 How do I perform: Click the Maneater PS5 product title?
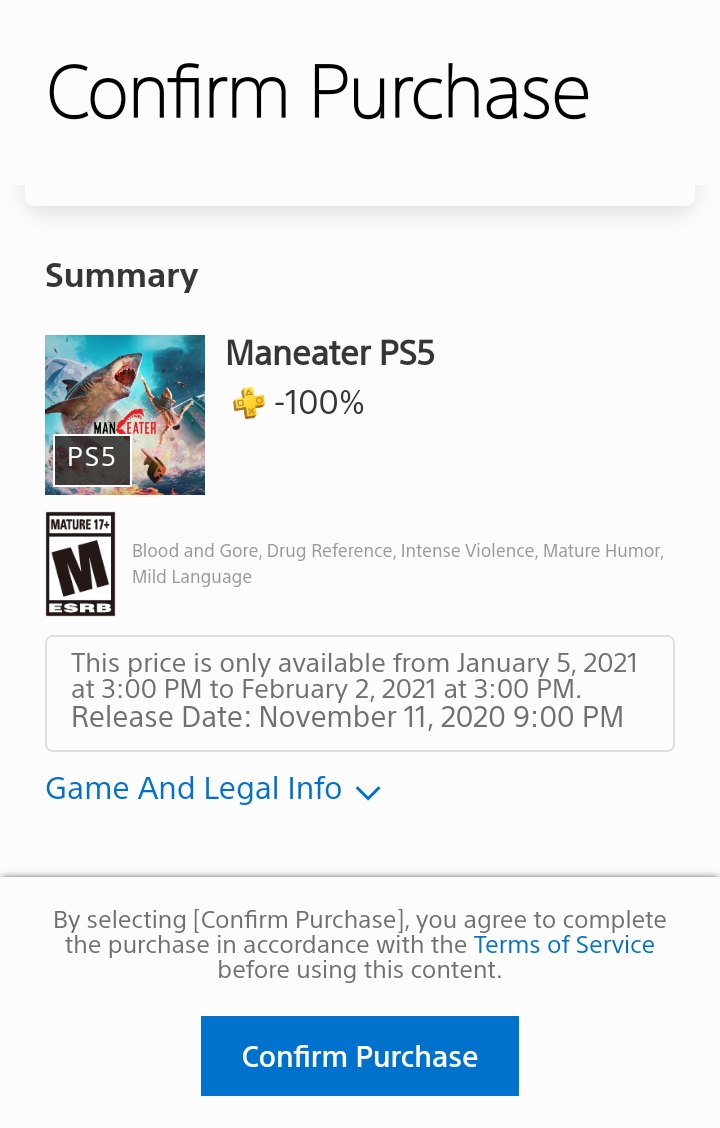click(x=330, y=353)
